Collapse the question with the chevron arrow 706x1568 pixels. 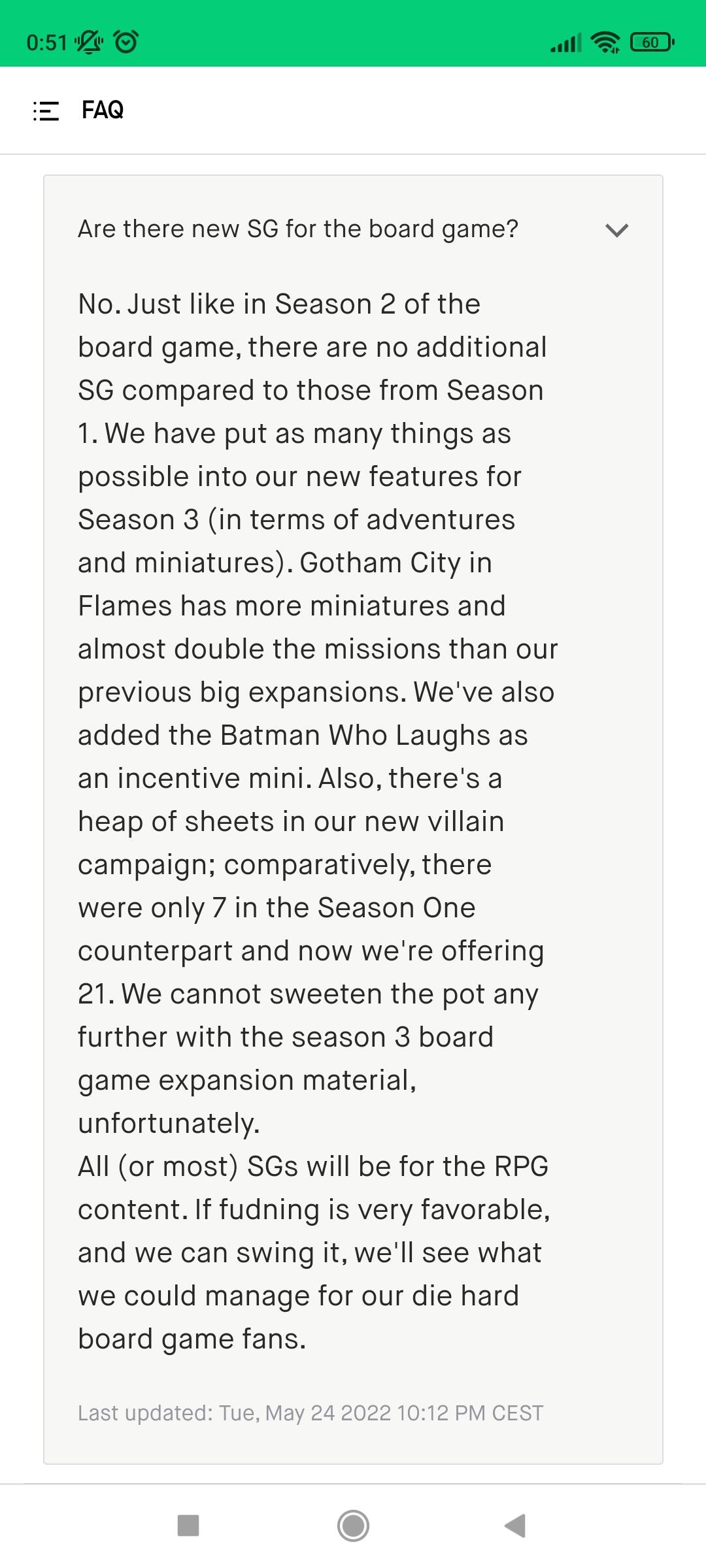coord(616,230)
